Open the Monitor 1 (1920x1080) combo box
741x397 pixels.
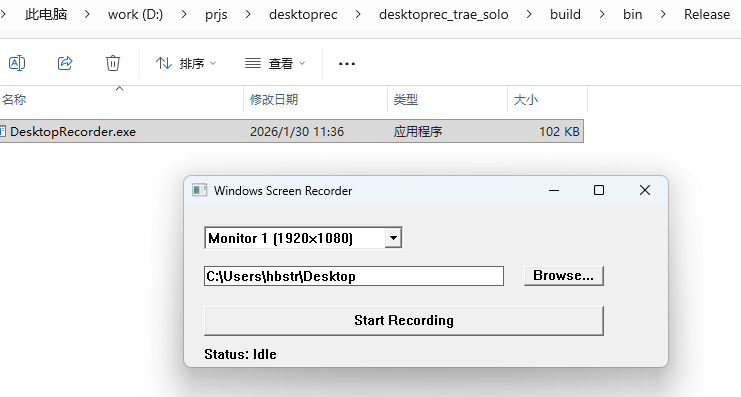point(303,238)
